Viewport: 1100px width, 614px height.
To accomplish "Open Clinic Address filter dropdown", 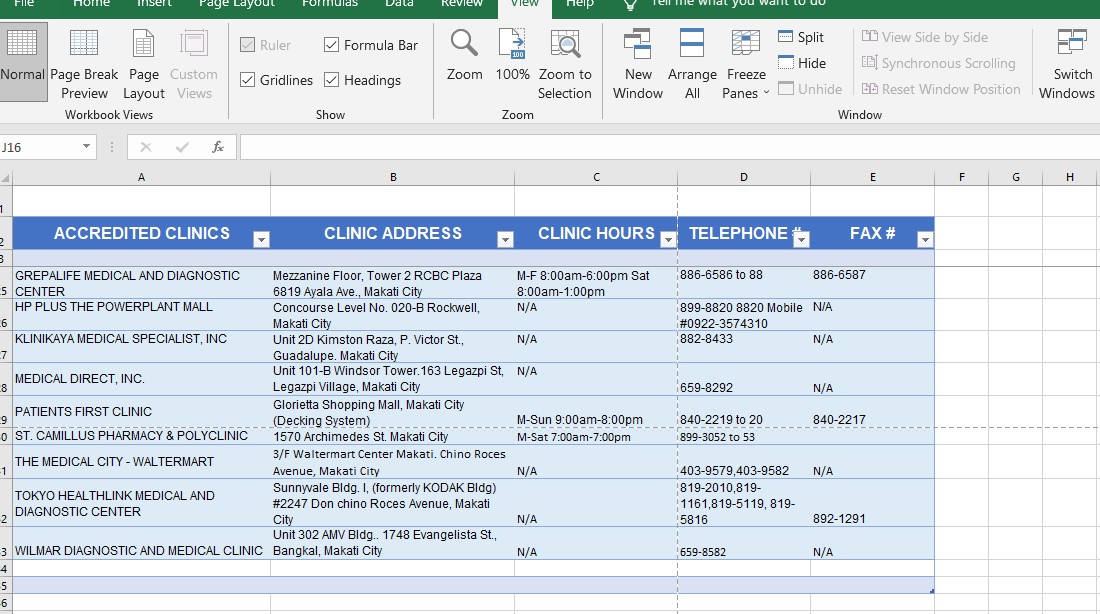I will (x=505, y=240).
